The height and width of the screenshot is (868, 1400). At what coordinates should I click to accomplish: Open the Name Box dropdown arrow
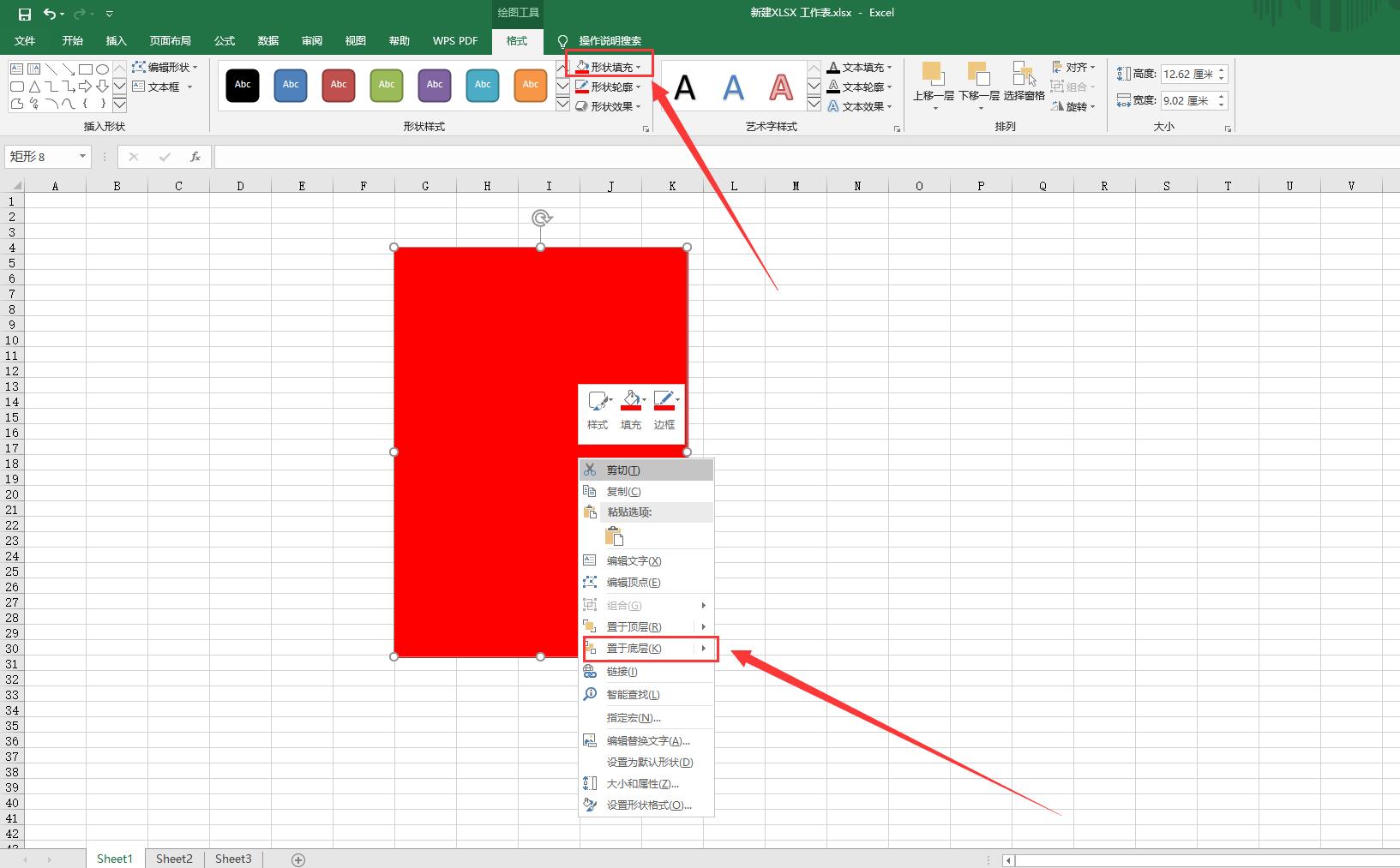pyautogui.click(x=82, y=156)
